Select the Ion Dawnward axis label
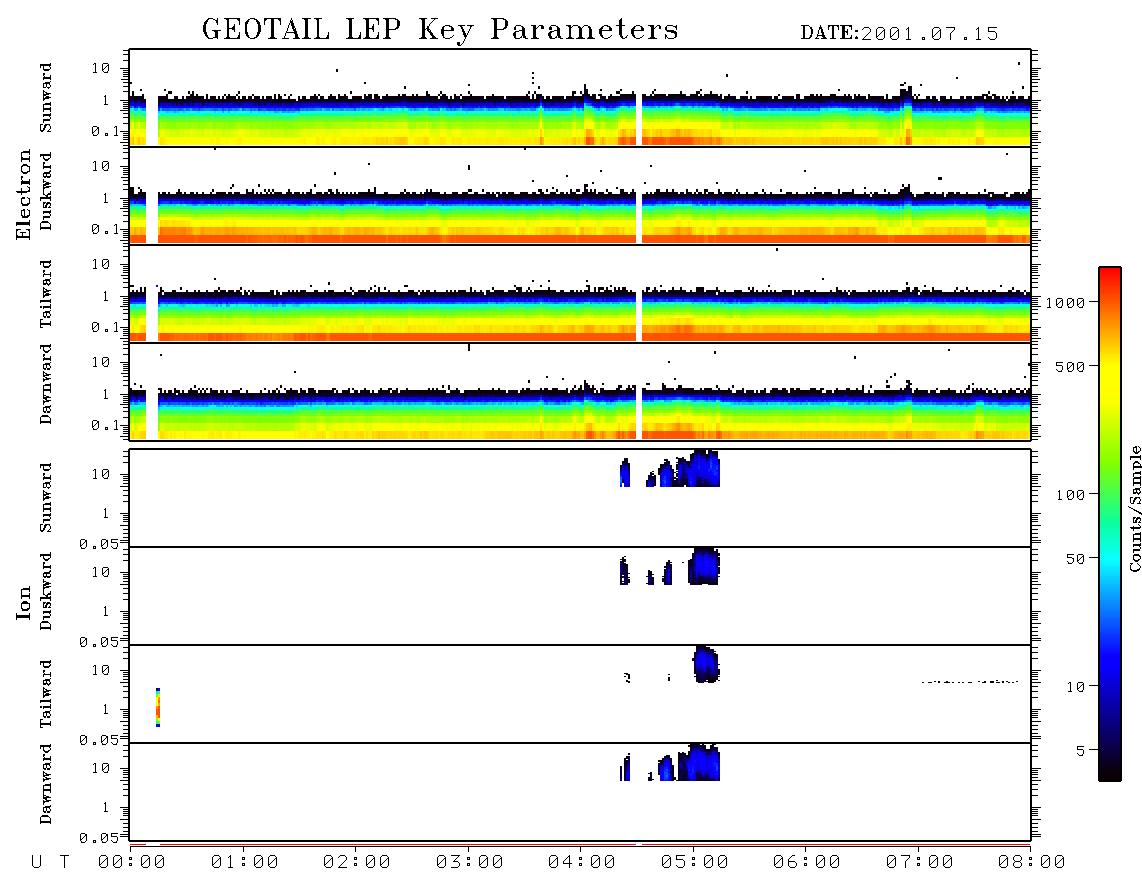Viewport: 1142px width, 880px height. (x=46, y=784)
